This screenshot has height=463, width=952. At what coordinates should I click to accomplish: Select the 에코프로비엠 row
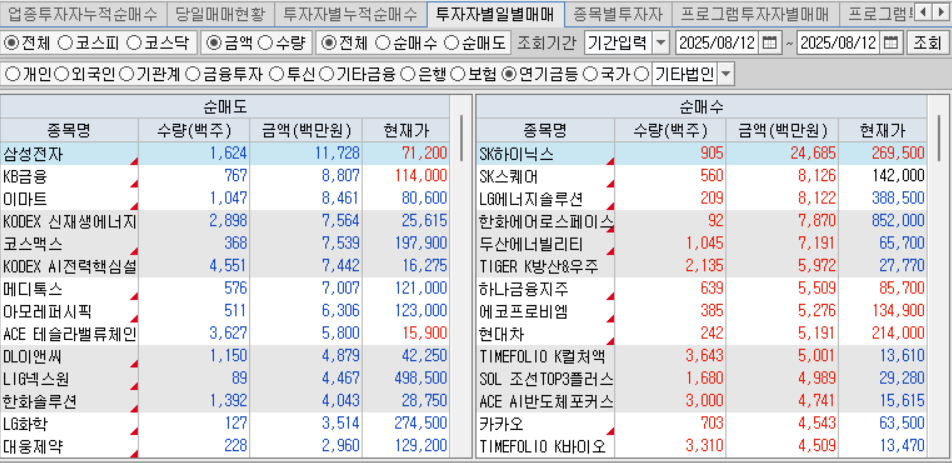(702, 311)
